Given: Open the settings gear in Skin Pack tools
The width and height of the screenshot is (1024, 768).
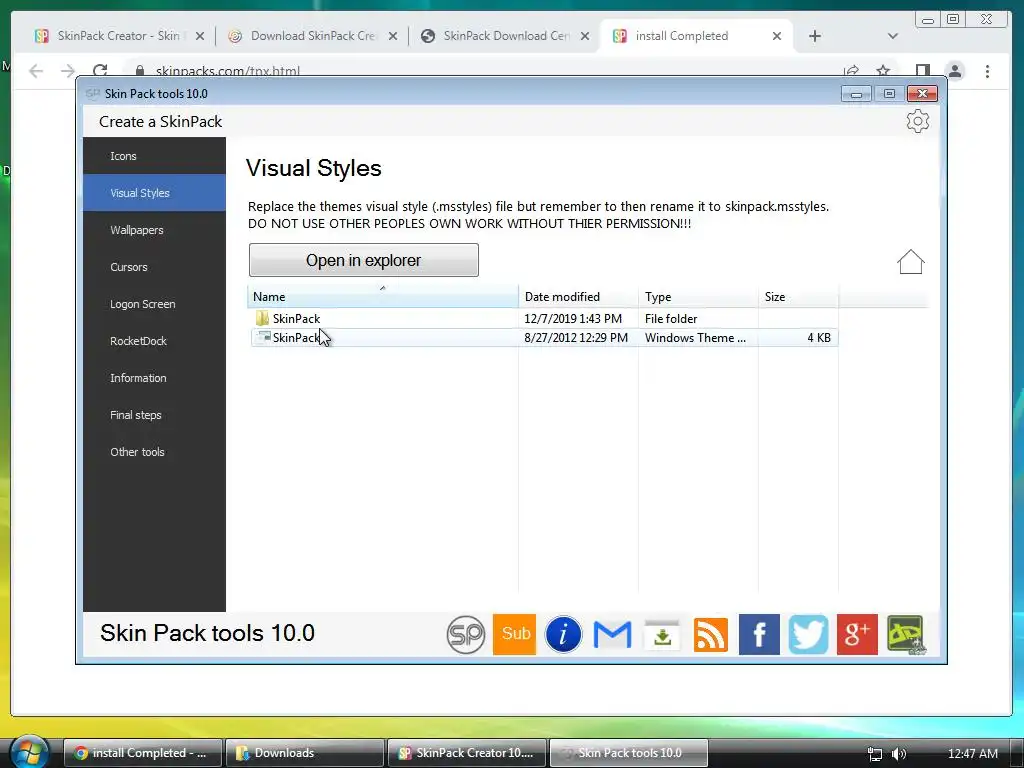Looking at the screenshot, I should pyautogui.click(x=918, y=121).
